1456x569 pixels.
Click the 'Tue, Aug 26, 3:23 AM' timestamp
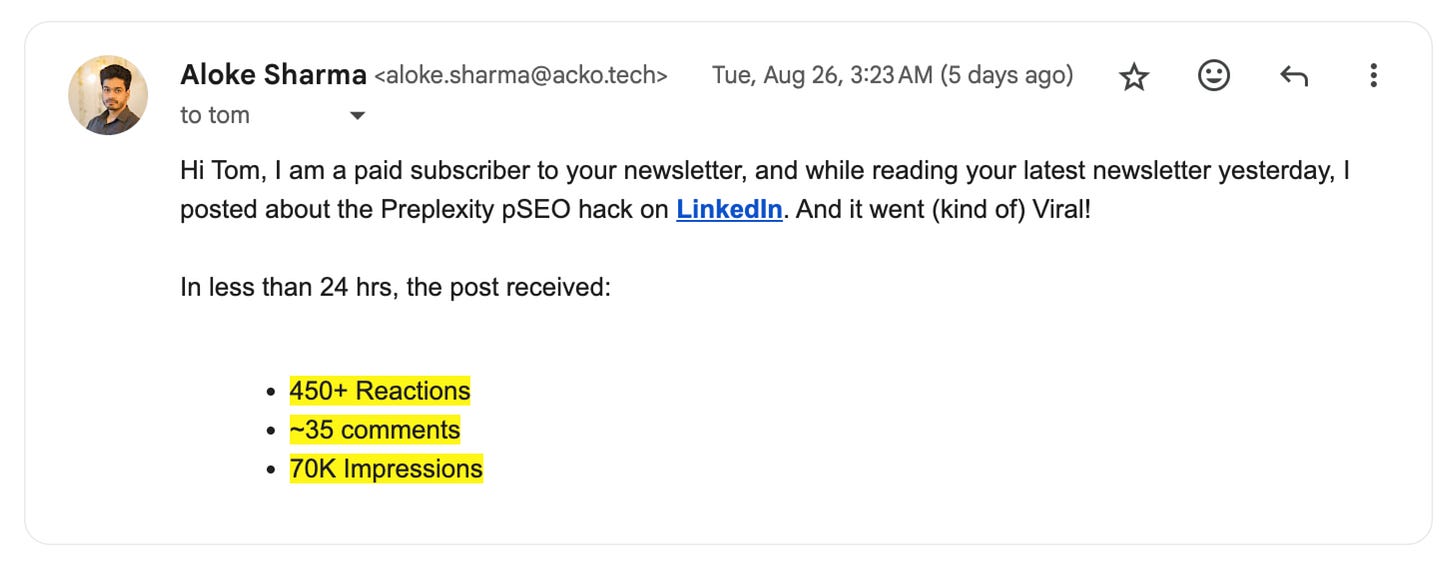point(821,76)
